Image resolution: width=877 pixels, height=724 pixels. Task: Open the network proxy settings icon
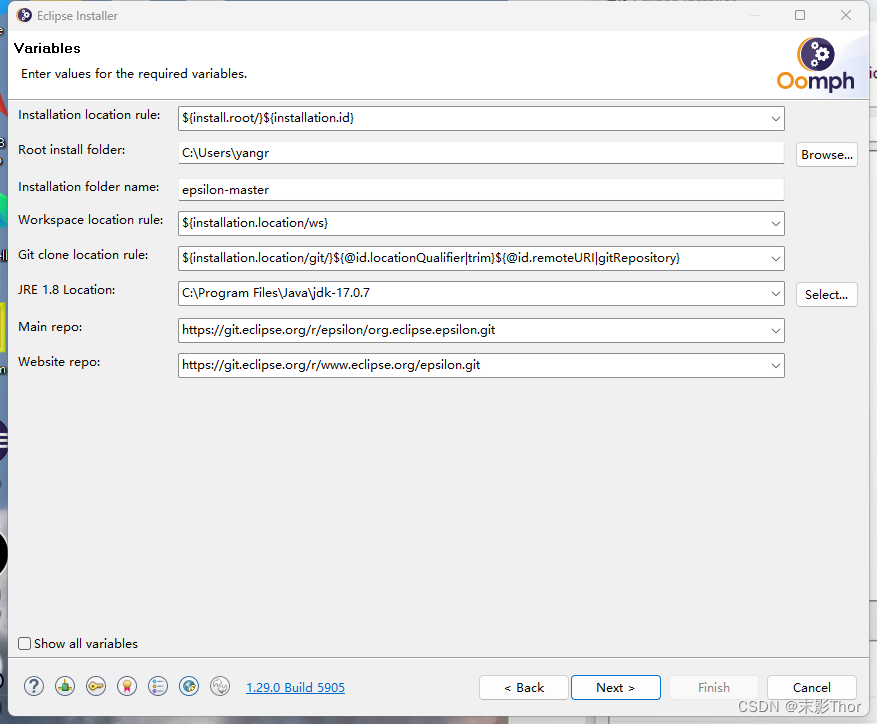[65, 686]
